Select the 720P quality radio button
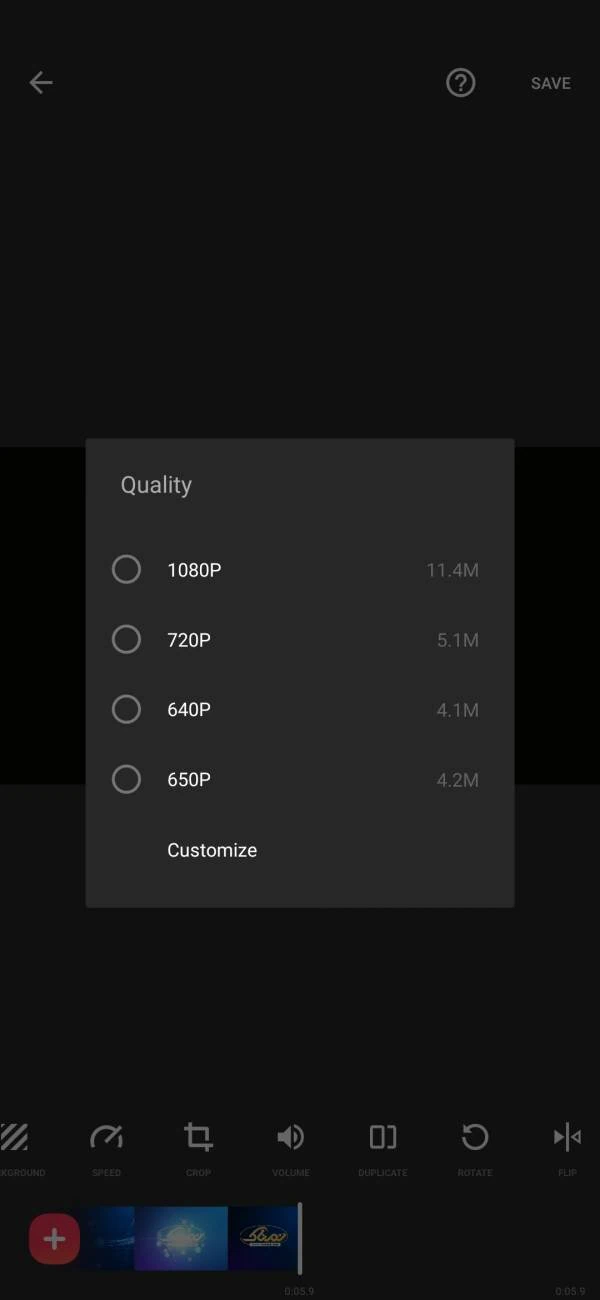The height and width of the screenshot is (1300, 600). pyautogui.click(x=126, y=639)
